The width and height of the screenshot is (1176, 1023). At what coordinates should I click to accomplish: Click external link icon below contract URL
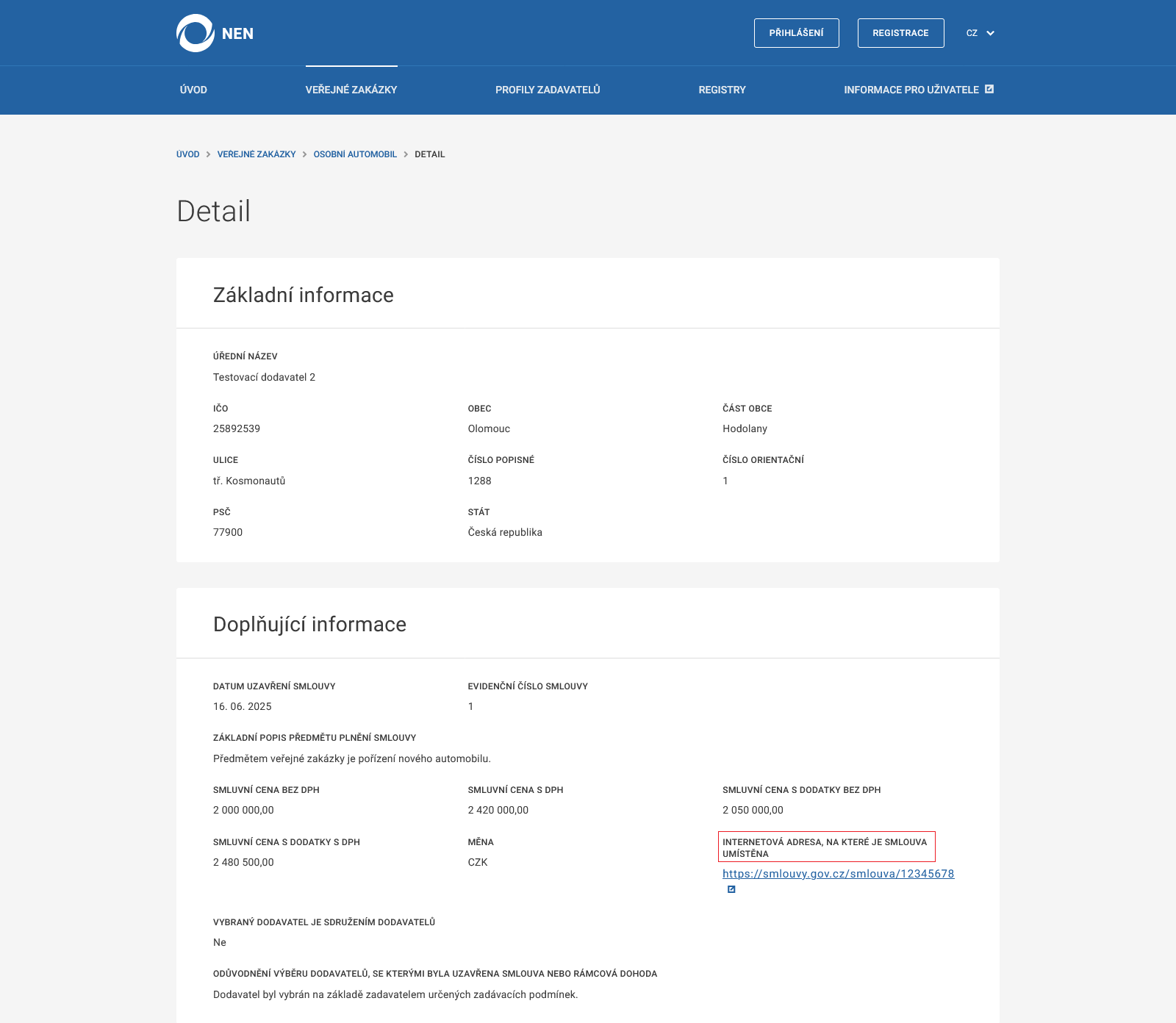[x=731, y=889]
